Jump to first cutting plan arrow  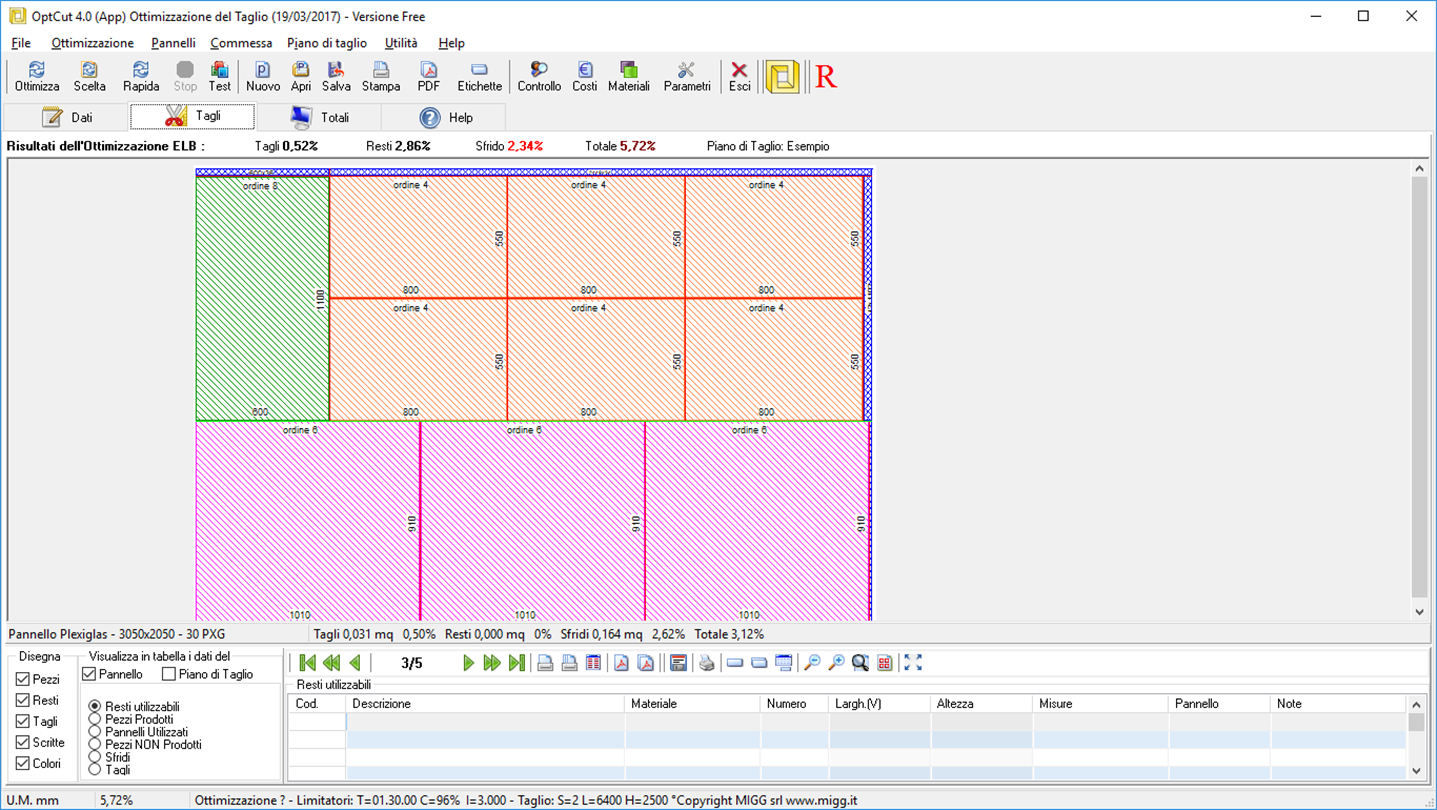[x=308, y=663]
